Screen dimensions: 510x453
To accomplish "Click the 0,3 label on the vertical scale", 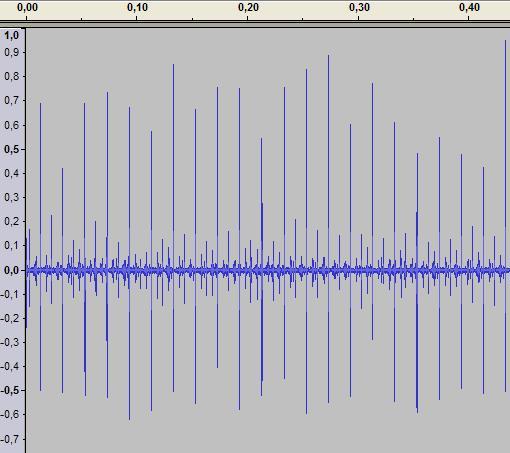I will pyautogui.click(x=12, y=197).
